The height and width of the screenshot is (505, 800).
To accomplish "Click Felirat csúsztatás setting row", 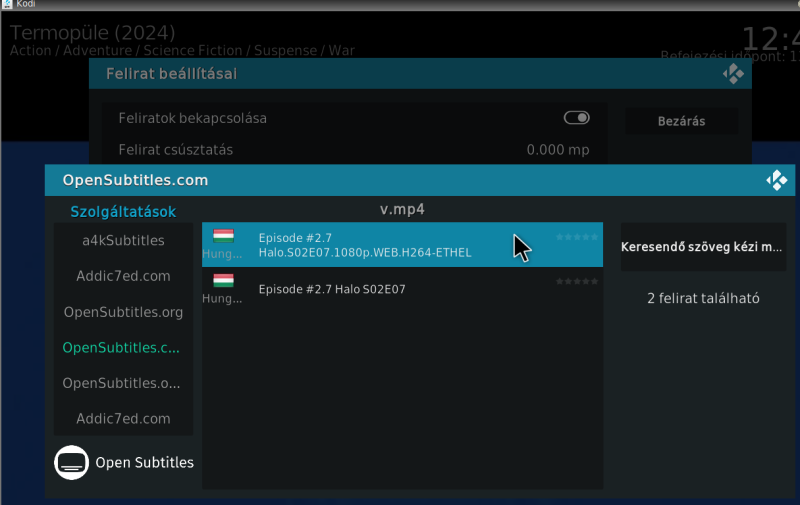I will [354, 149].
